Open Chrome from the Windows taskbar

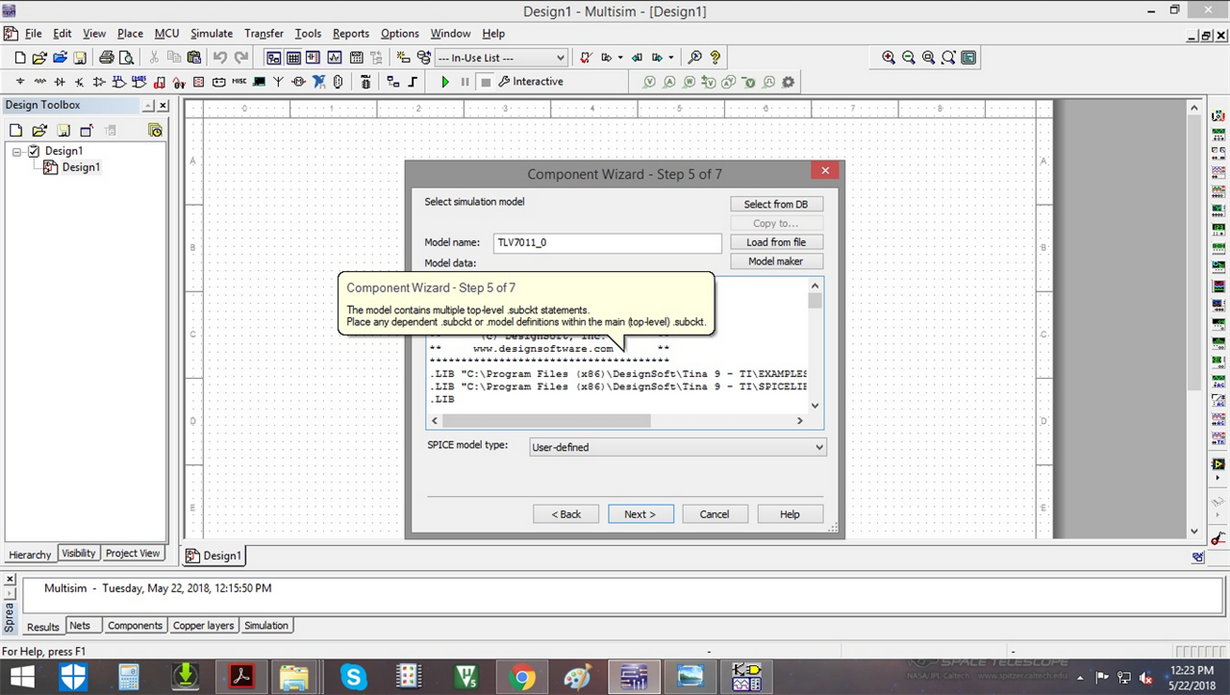[x=521, y=677]
